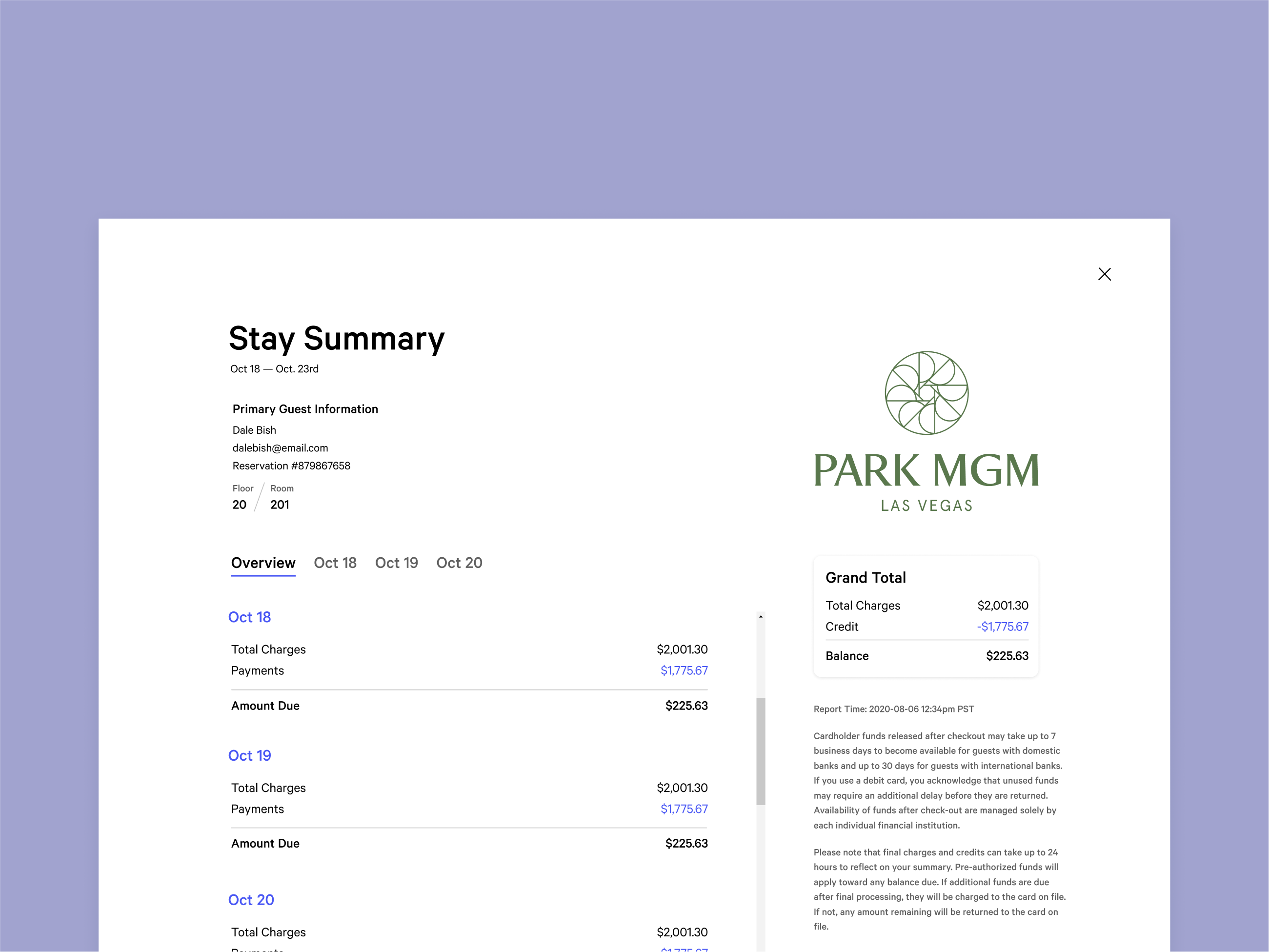The width and height of the screenshot is (1269, 952).
Task: Click the guest name Dale Bish
Action: (254, 430)
